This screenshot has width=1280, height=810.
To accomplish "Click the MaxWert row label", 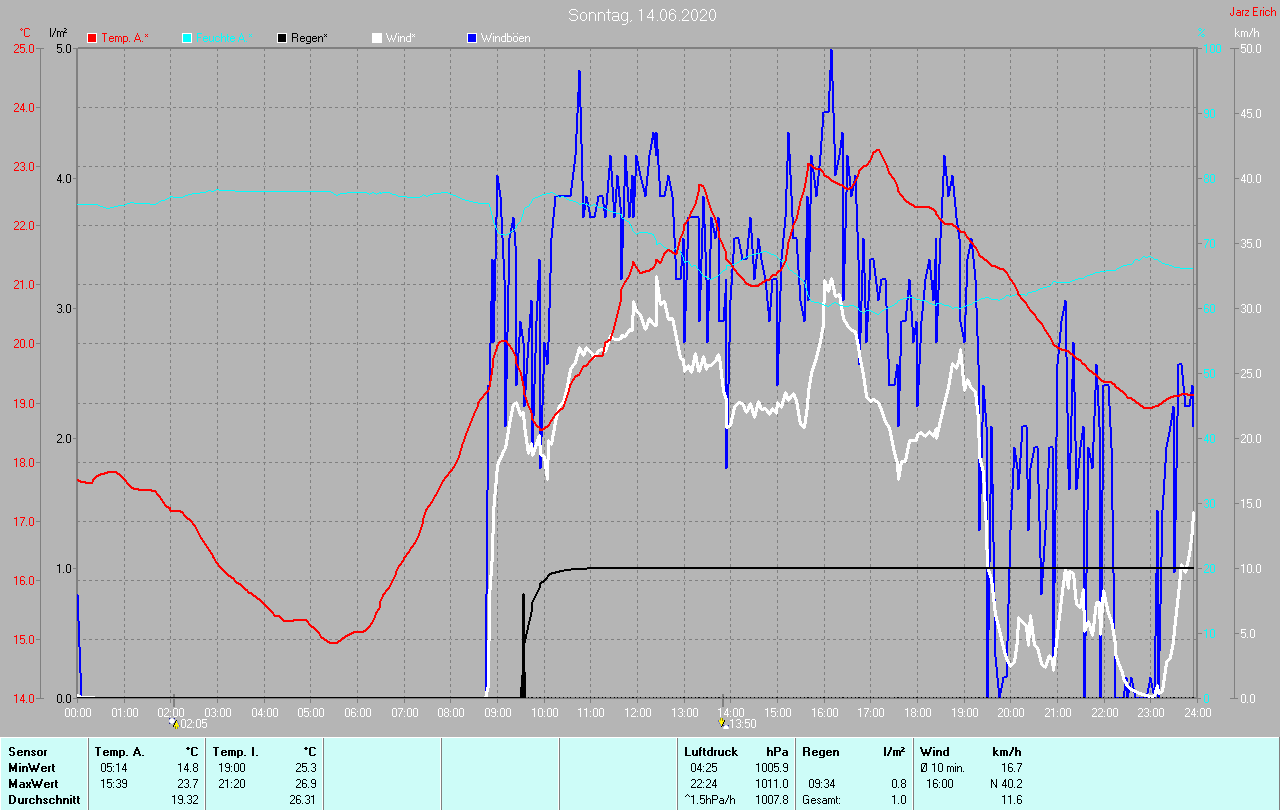I will tap(31, 783).
